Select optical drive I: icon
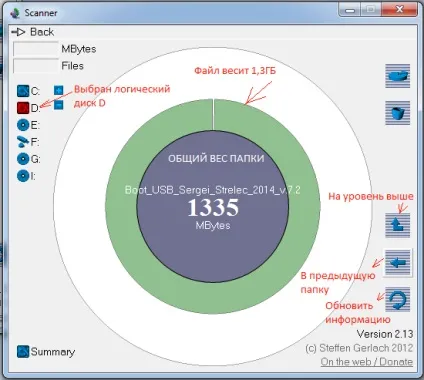This screenshot has height=380, width=424. click(23, 176)
